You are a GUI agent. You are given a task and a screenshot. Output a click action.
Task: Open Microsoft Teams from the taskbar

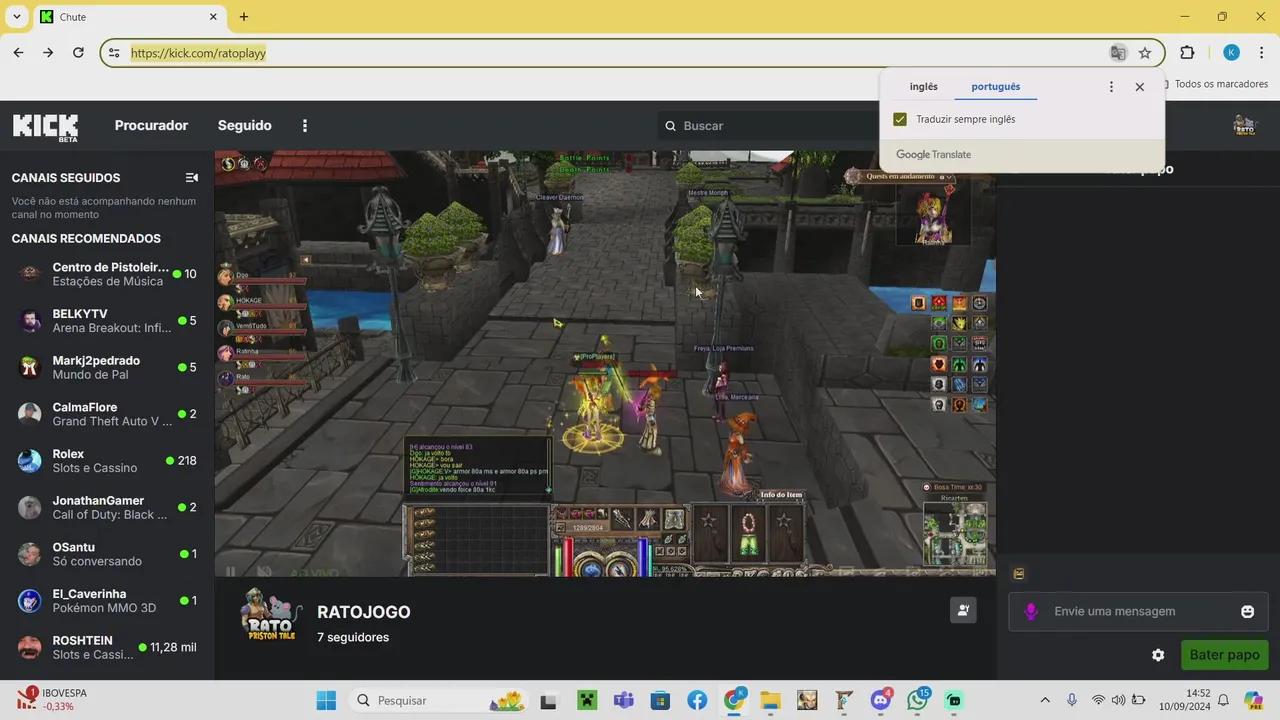coord(623,700)
